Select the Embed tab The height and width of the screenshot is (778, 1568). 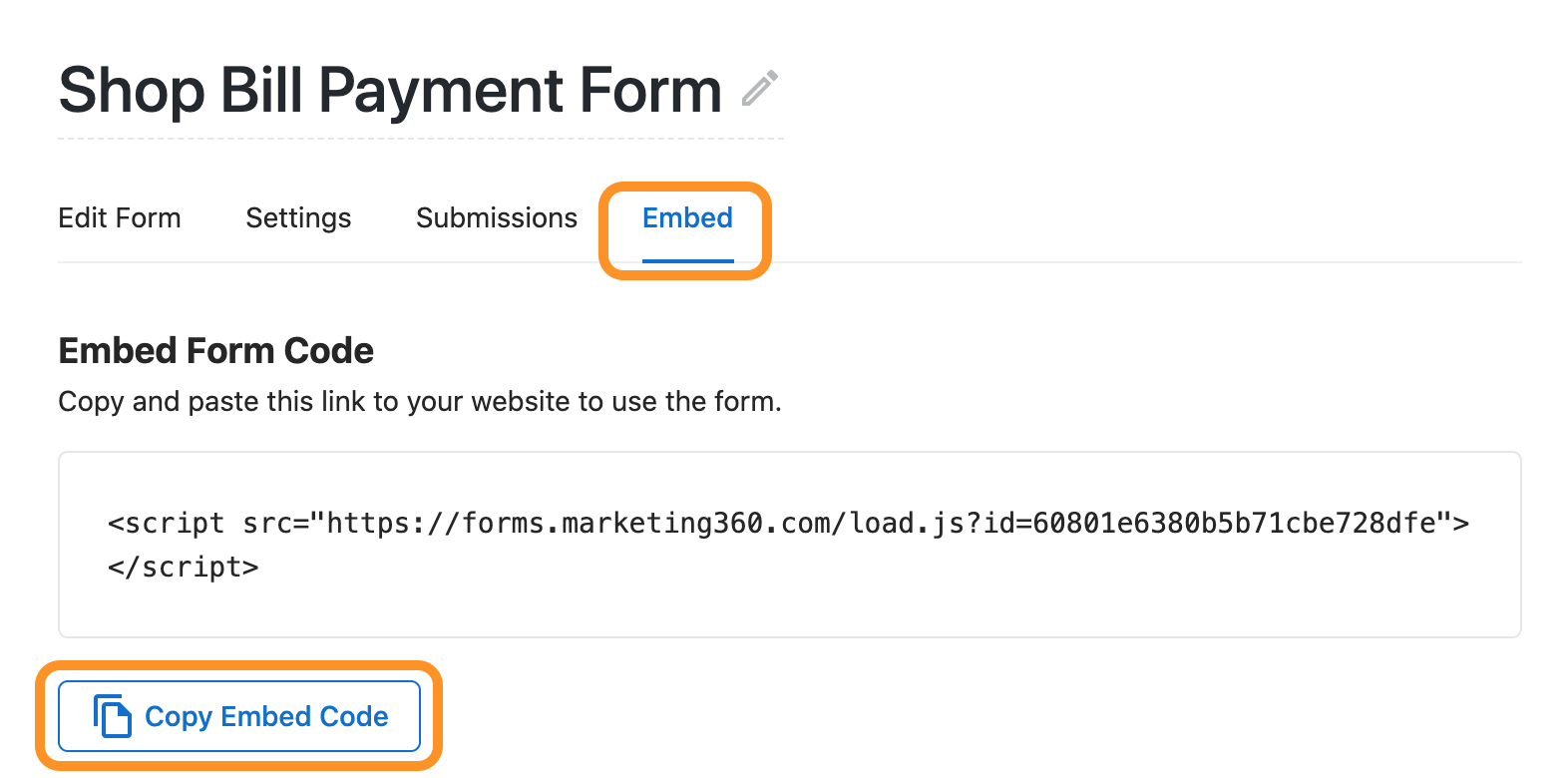click(x=687, y=217)
